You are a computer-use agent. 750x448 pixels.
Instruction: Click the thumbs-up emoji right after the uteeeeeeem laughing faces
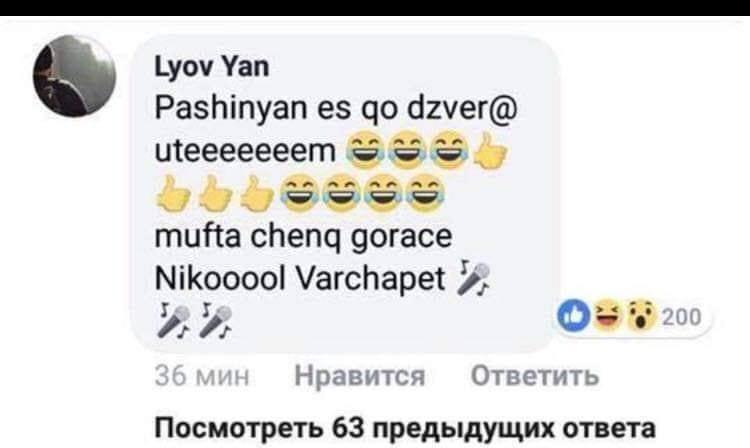(490, 150)
